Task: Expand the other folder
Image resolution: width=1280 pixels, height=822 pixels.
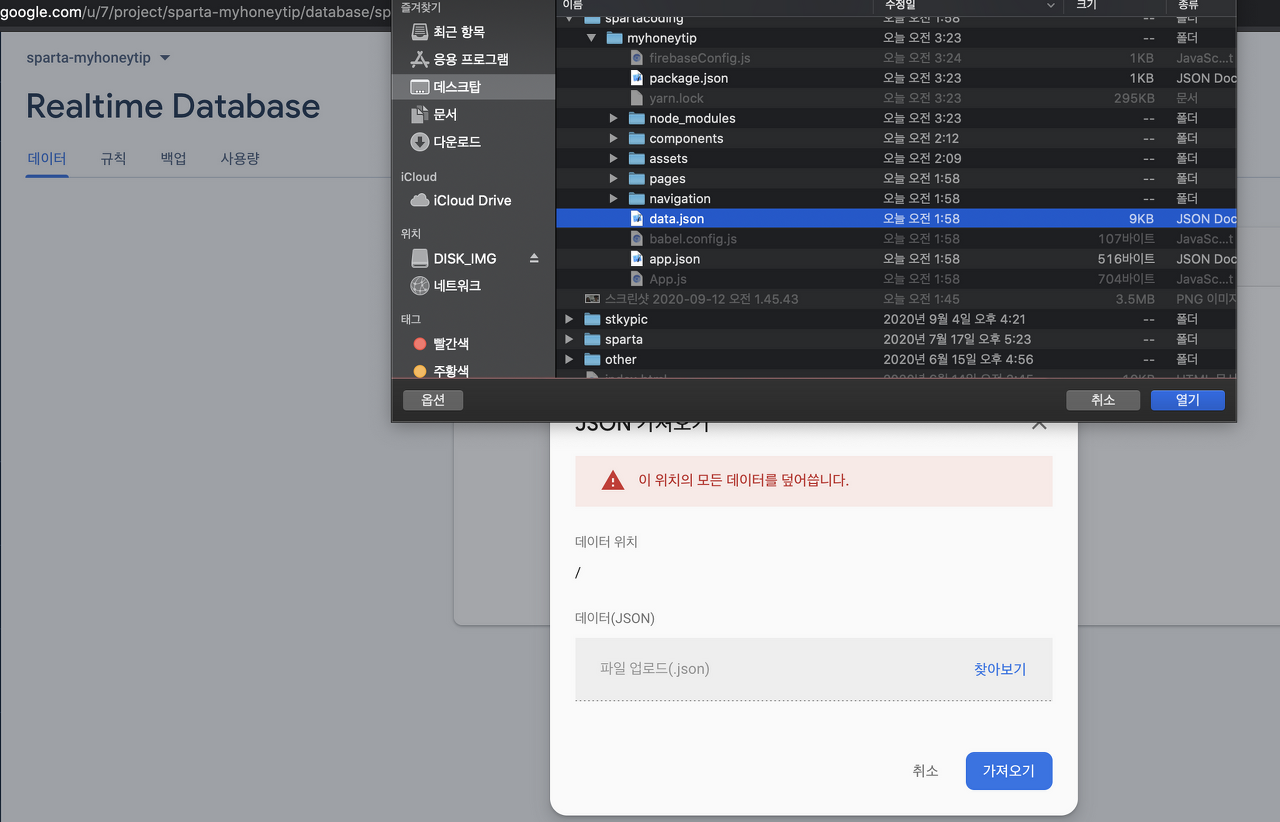Action: 570,359
